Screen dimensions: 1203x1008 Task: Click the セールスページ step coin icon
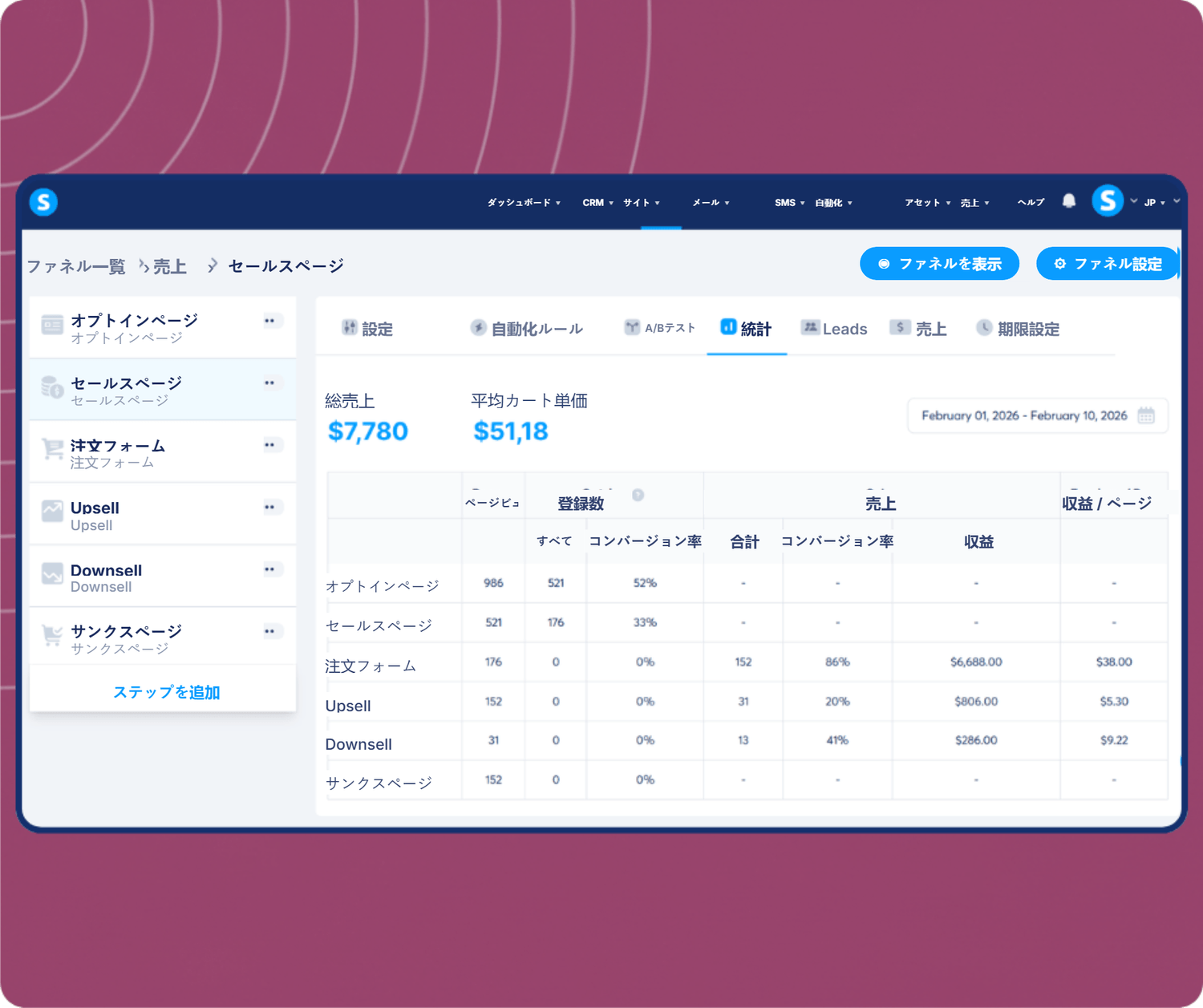[x=52, y=387]
